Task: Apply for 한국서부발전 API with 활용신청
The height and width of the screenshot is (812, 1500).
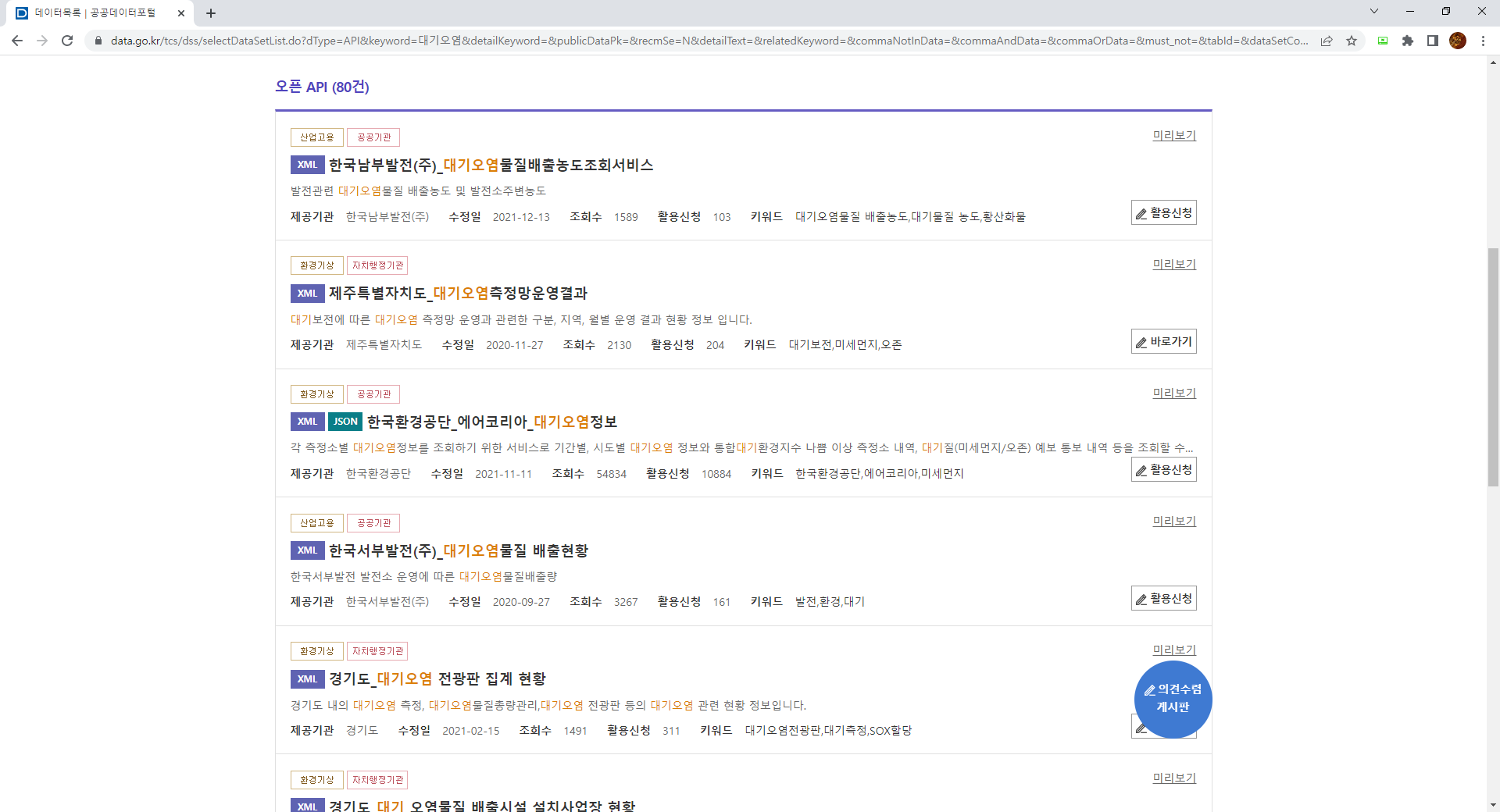Action: coord(1163,599)
